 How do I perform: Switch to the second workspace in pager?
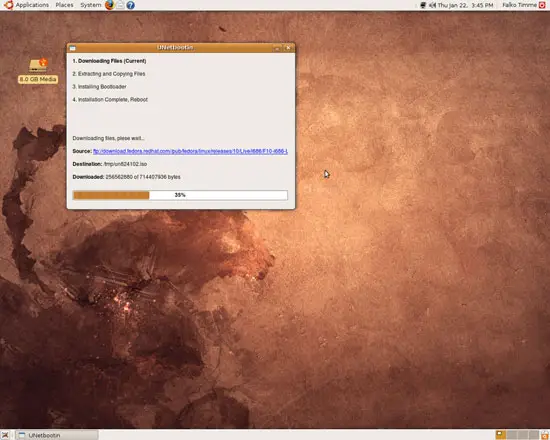click(x=511, y=435)
